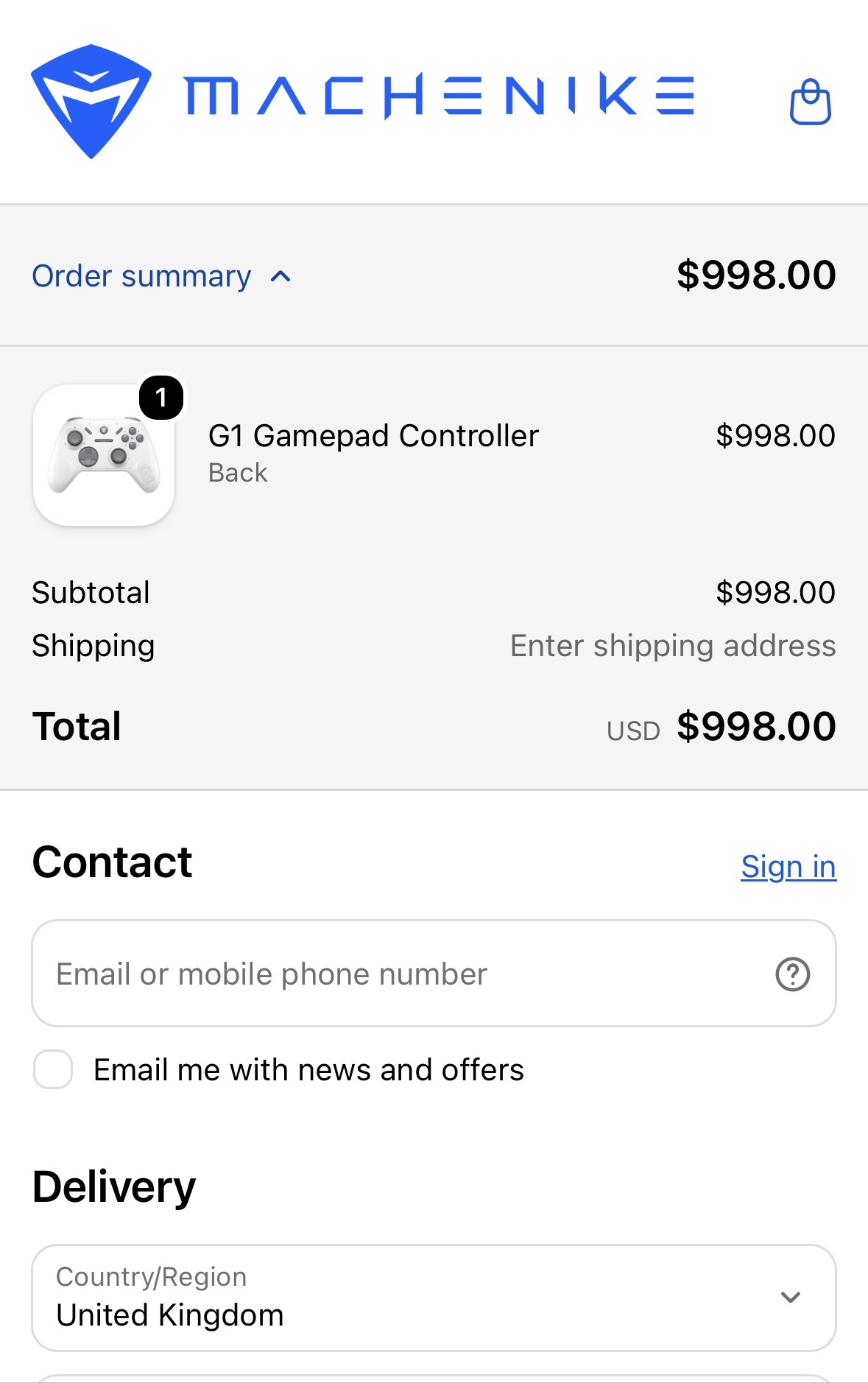Image resolution: width=868 pixels, height=1383 pixels.
Task: Click the Back variant label
Action: tap(238, 473)
